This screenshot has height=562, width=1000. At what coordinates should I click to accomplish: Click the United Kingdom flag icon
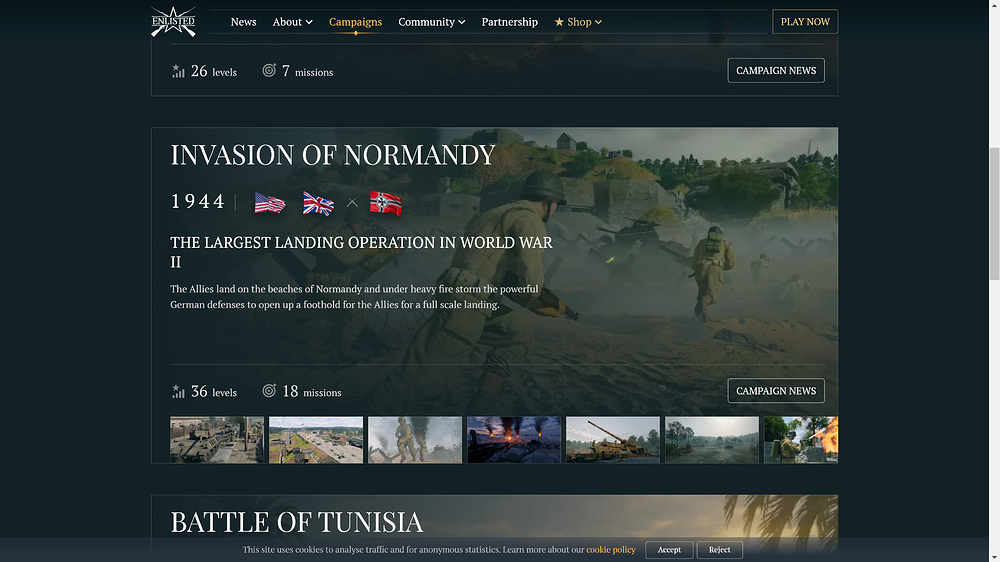[x=318, y=203]
